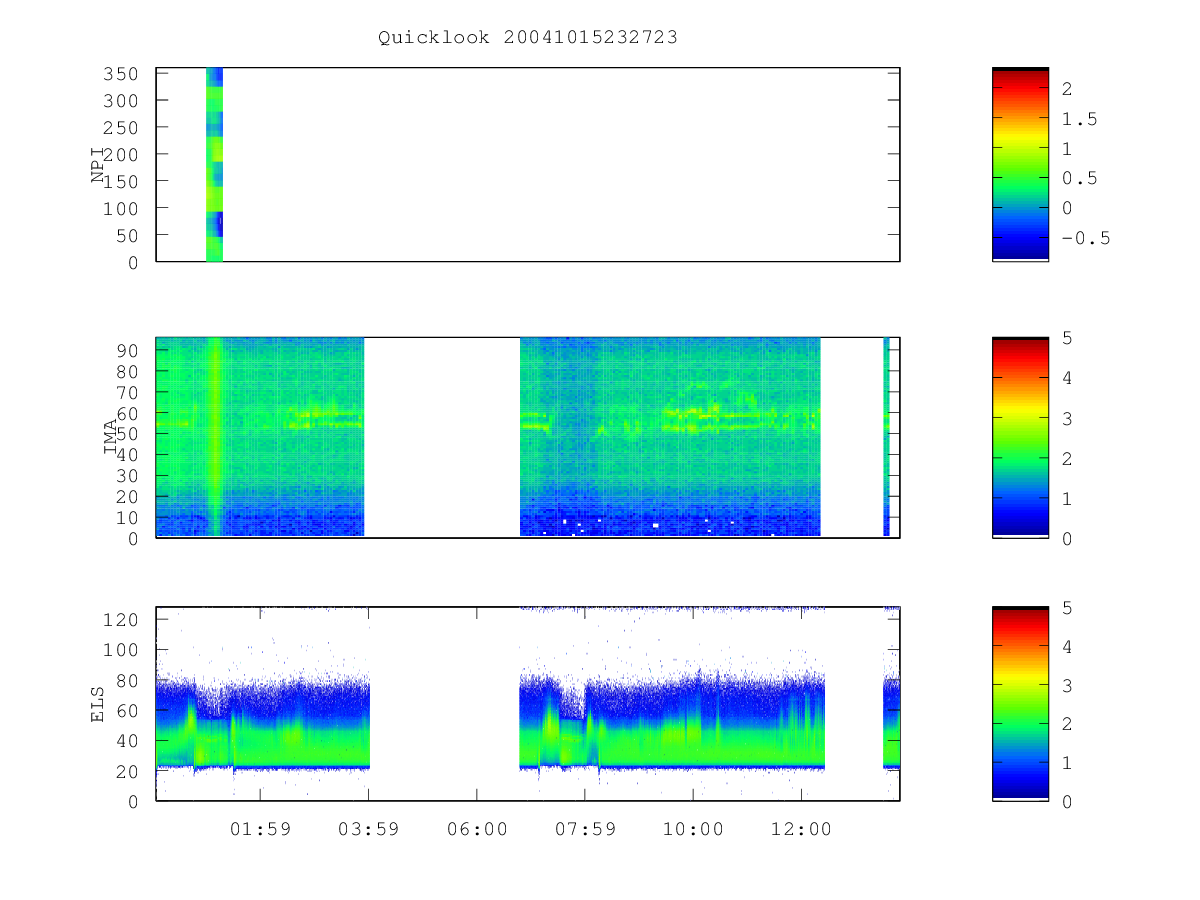Screen dimensions: 1200x900
Task: Click the IMA color scale bar
Action: point(1020,438)
